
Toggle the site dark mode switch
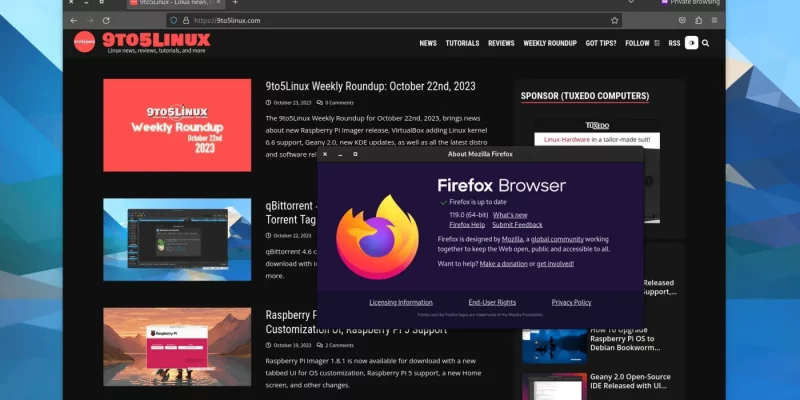click(x=691, y=43)
